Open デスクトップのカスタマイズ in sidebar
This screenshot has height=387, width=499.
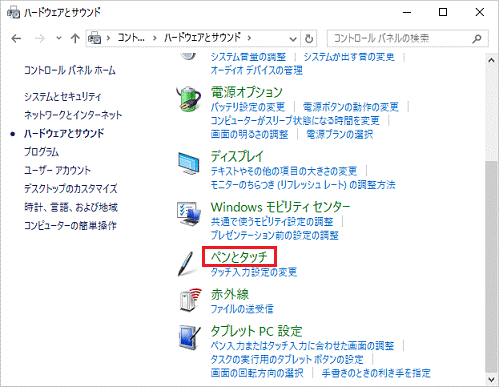(x=71, y=189)
